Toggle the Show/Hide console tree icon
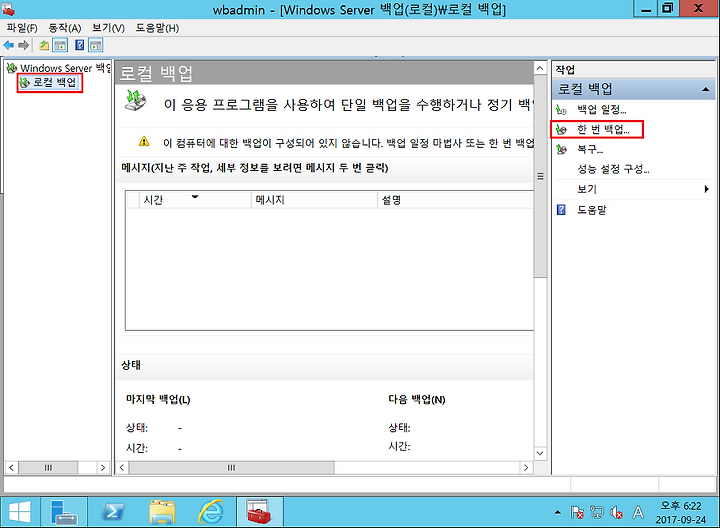Screen dimensions: 720x528 tap(60, 45)
